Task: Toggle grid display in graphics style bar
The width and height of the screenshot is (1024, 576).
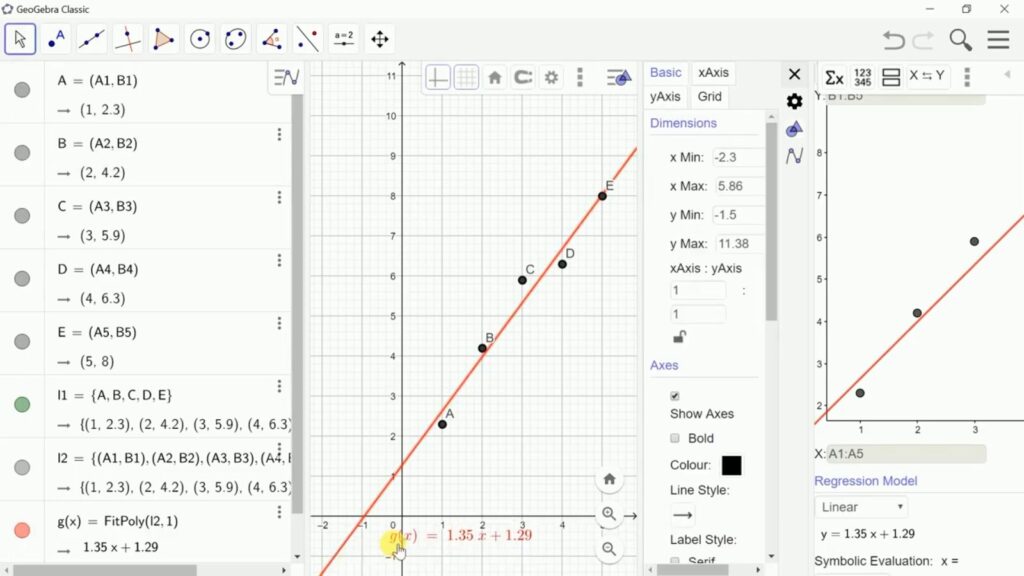Action: coord(466,78)
